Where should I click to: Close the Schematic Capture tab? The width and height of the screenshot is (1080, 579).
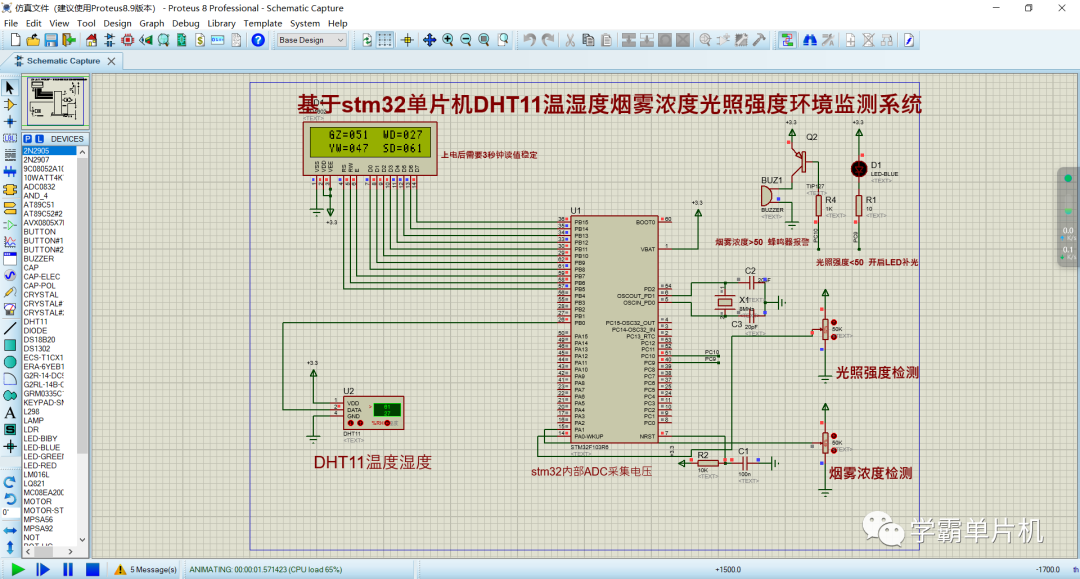click(x=112, y=61)
